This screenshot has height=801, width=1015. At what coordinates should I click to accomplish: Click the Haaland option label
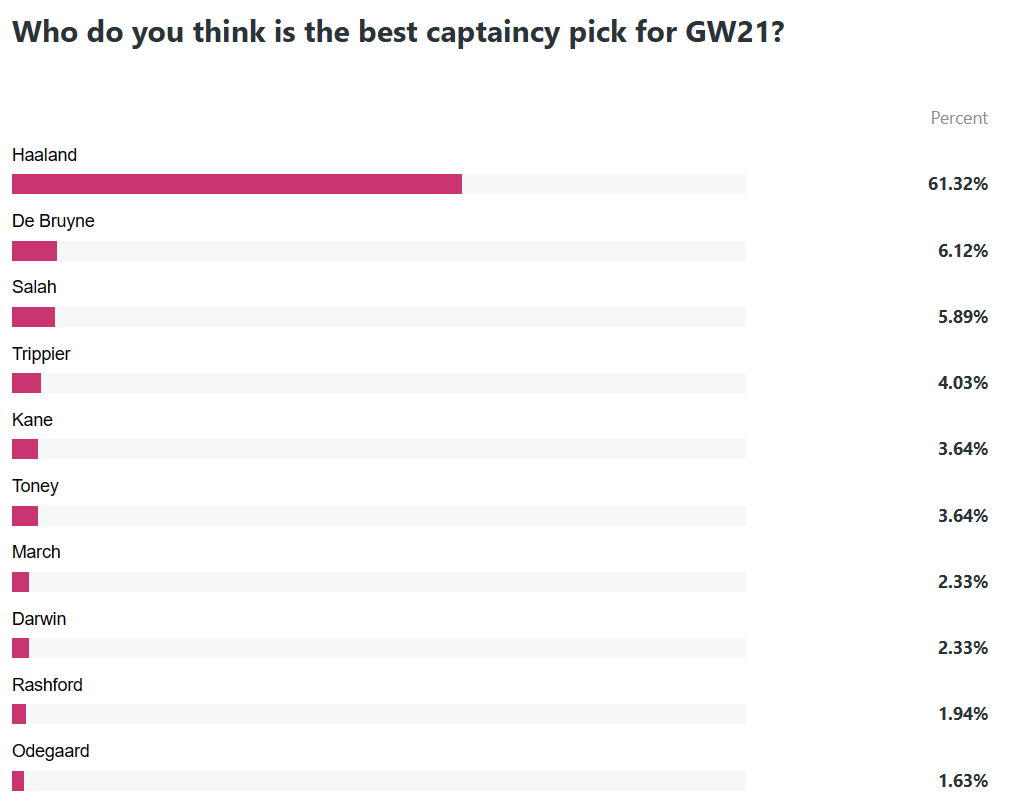coord(44,155)
